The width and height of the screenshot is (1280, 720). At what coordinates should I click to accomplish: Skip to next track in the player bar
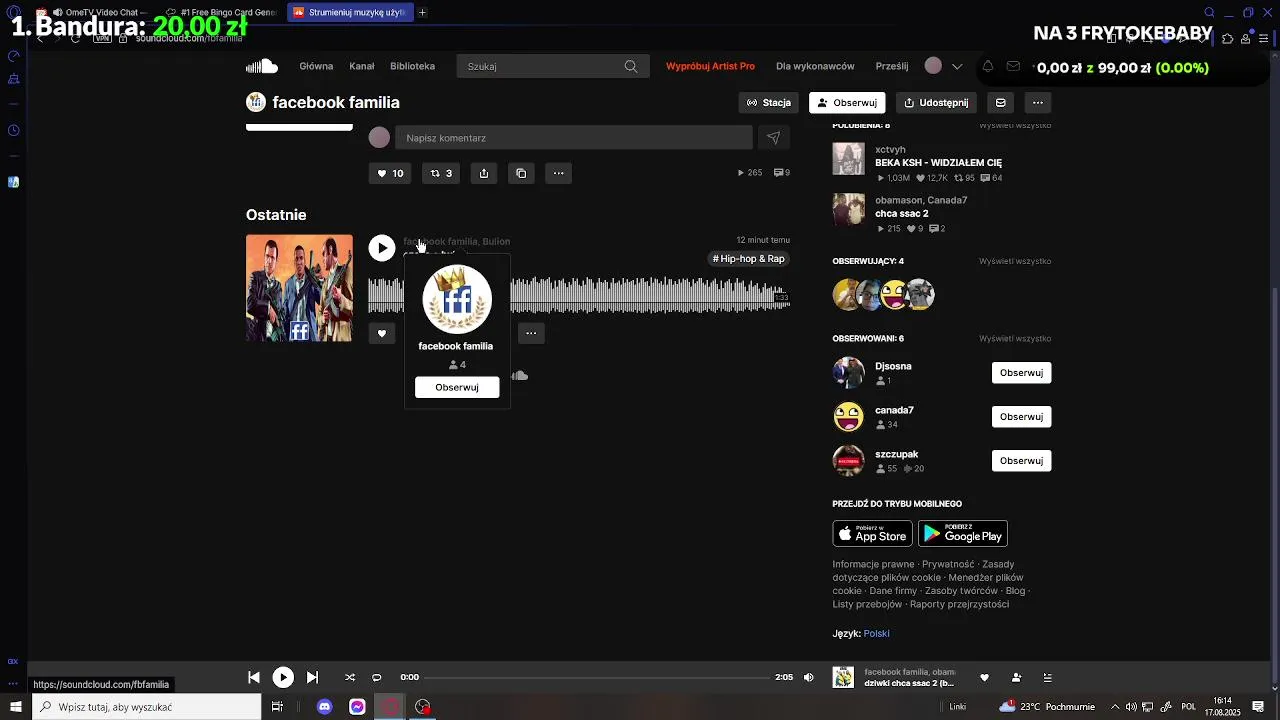click(x=312, y=678)
